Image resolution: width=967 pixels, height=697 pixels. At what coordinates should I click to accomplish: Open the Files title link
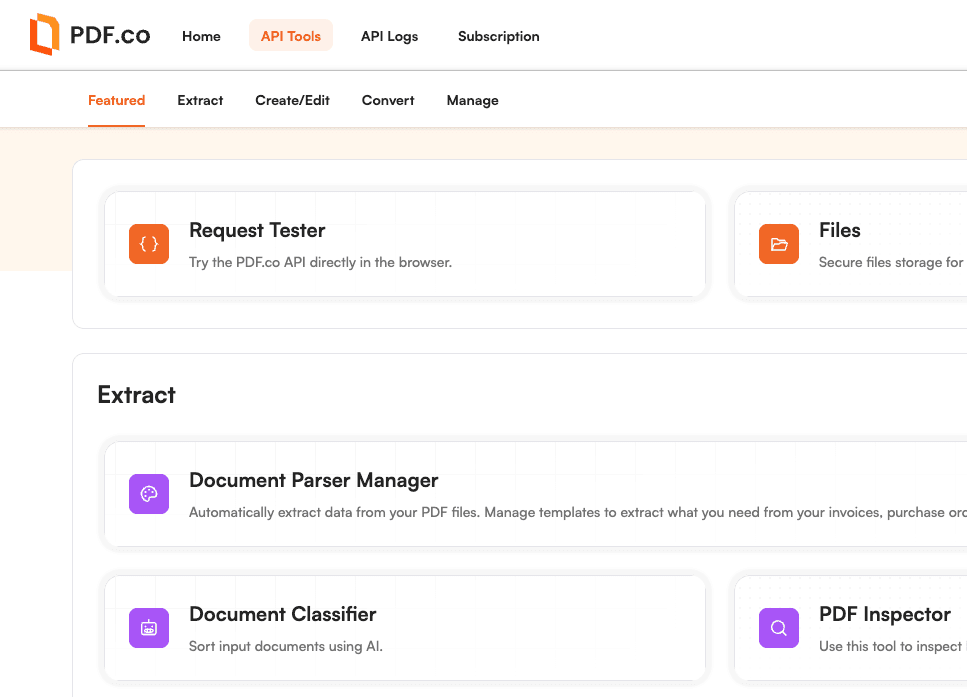tap(839, 230)
